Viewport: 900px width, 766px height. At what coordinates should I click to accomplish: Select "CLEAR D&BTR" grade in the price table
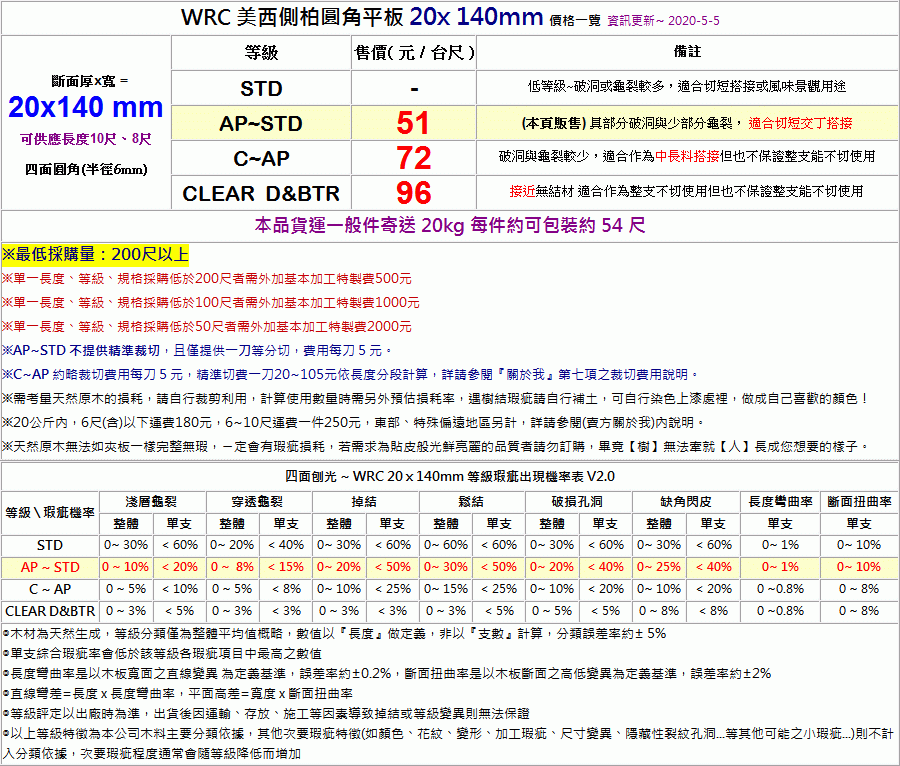(261, 193)
